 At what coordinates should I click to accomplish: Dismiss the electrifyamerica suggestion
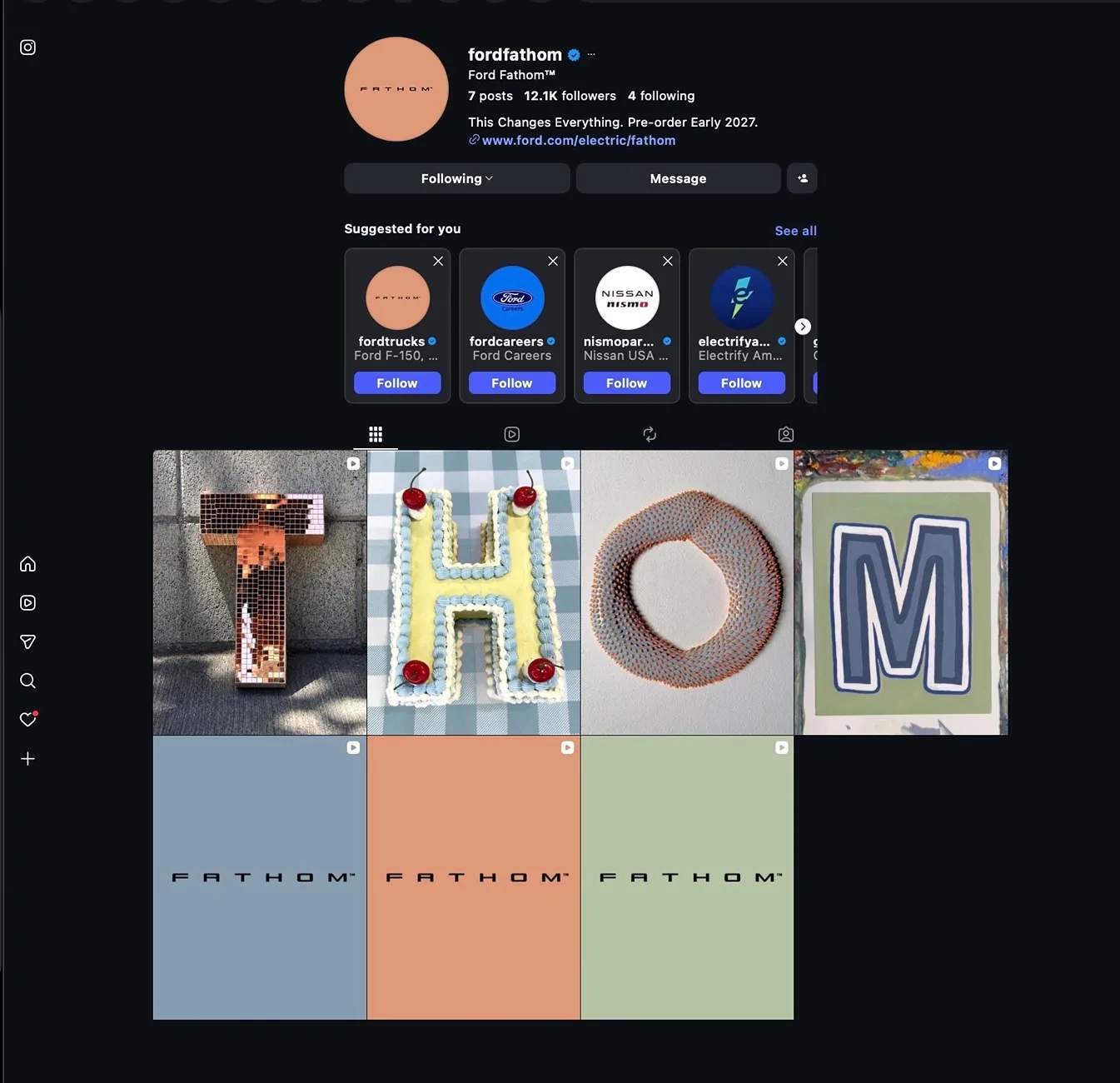(783, 261)
